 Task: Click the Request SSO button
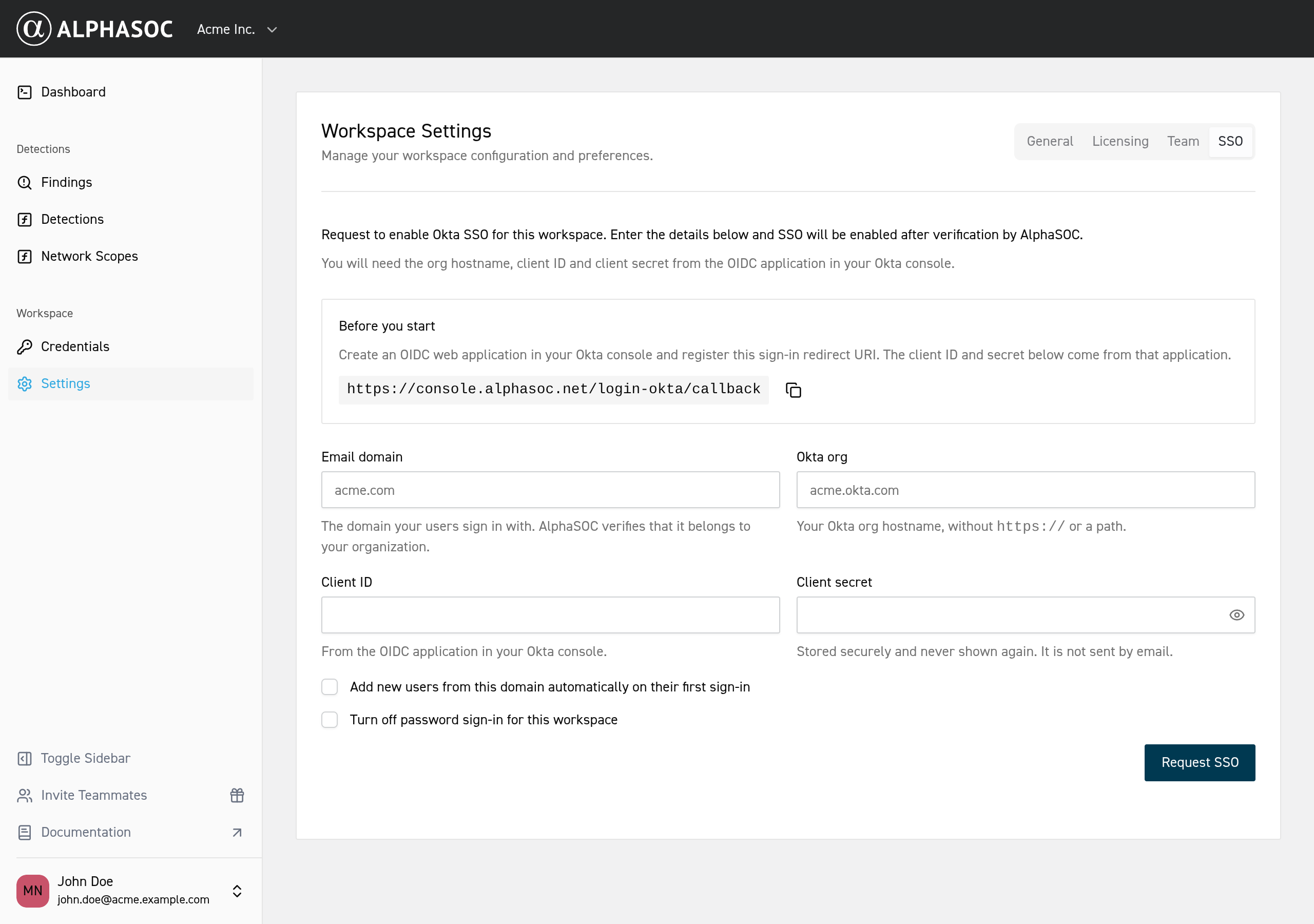click(1200, 763)
